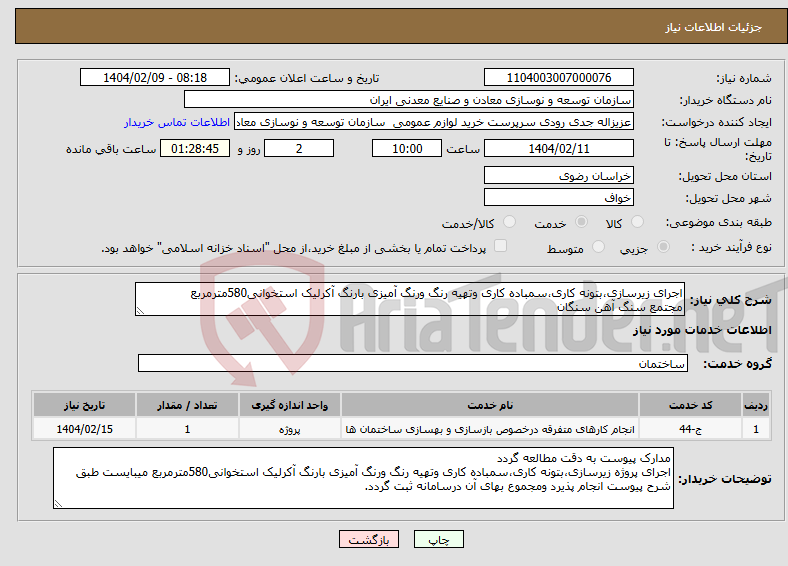Viewport: 788px width, 566px height.
Task: Click the service group field ساختمان
Action: tap(413, 363)
